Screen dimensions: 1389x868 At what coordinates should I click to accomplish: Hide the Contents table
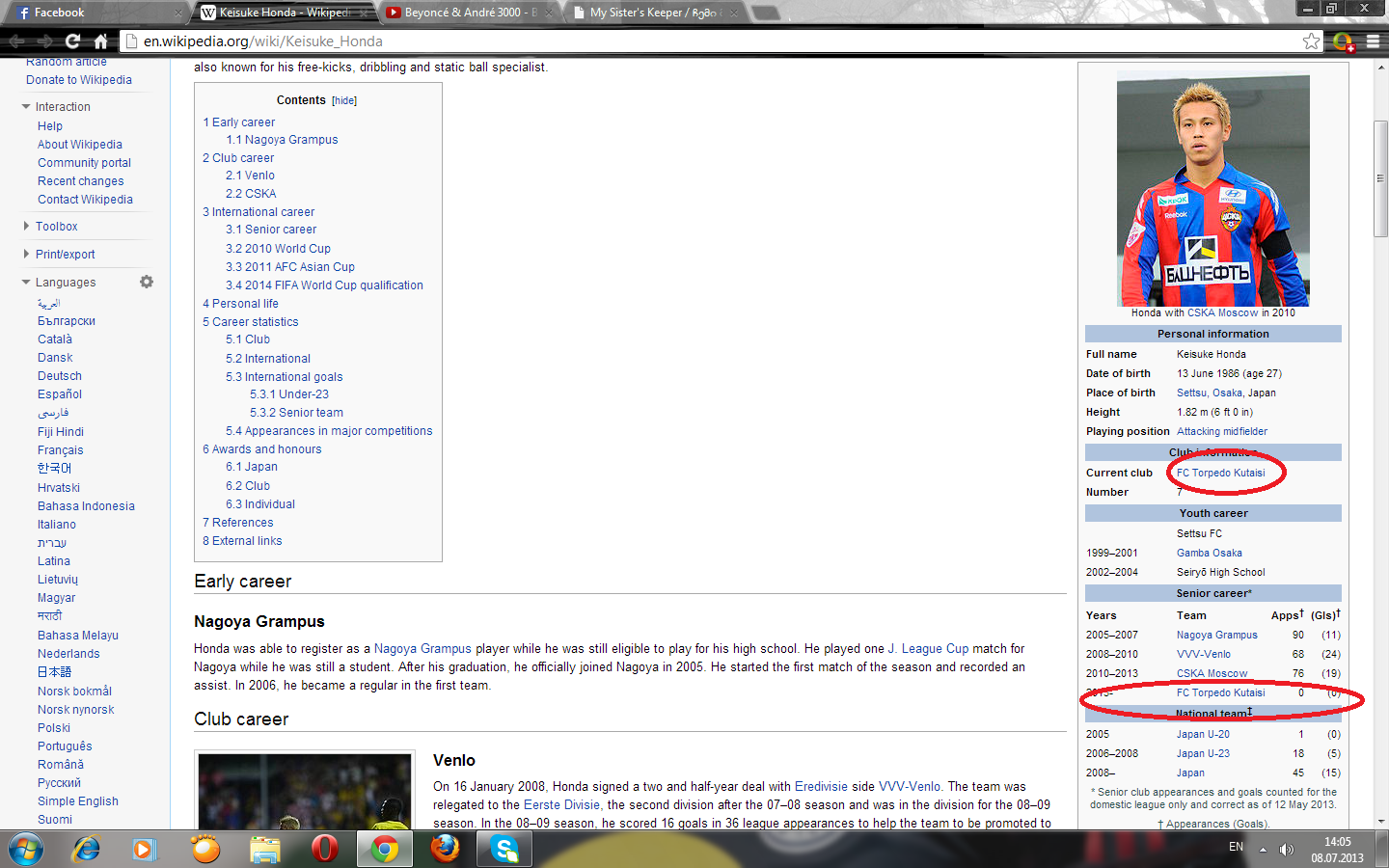point(344,100)
